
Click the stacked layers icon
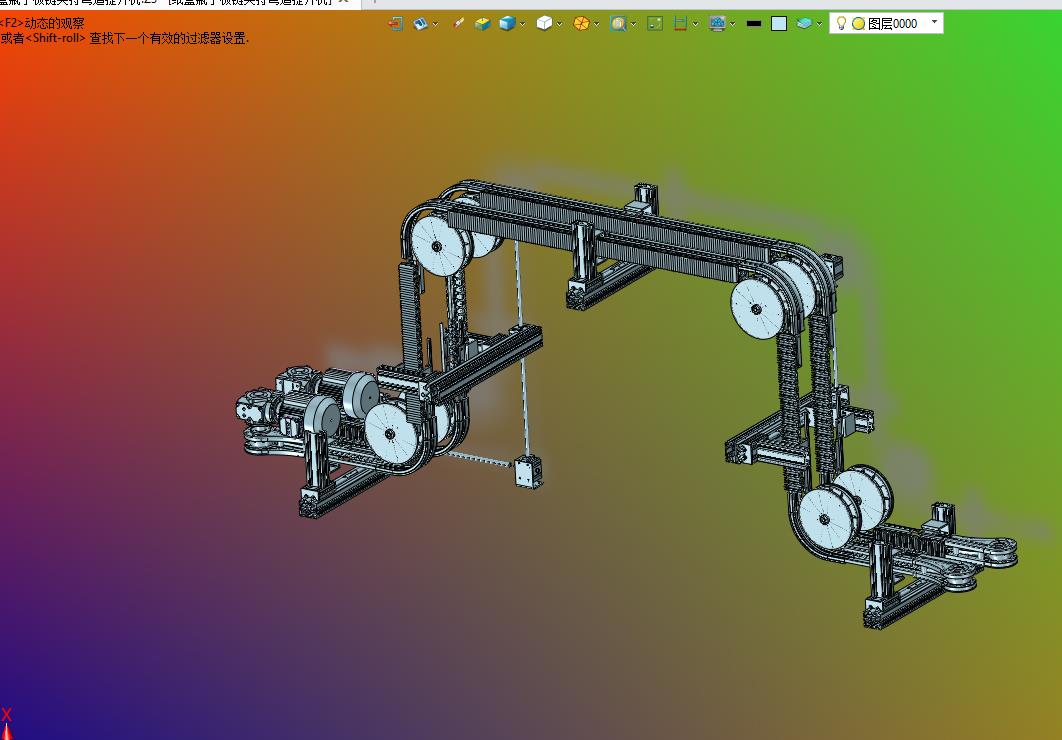pyautogui.click(x=804, y=24)
